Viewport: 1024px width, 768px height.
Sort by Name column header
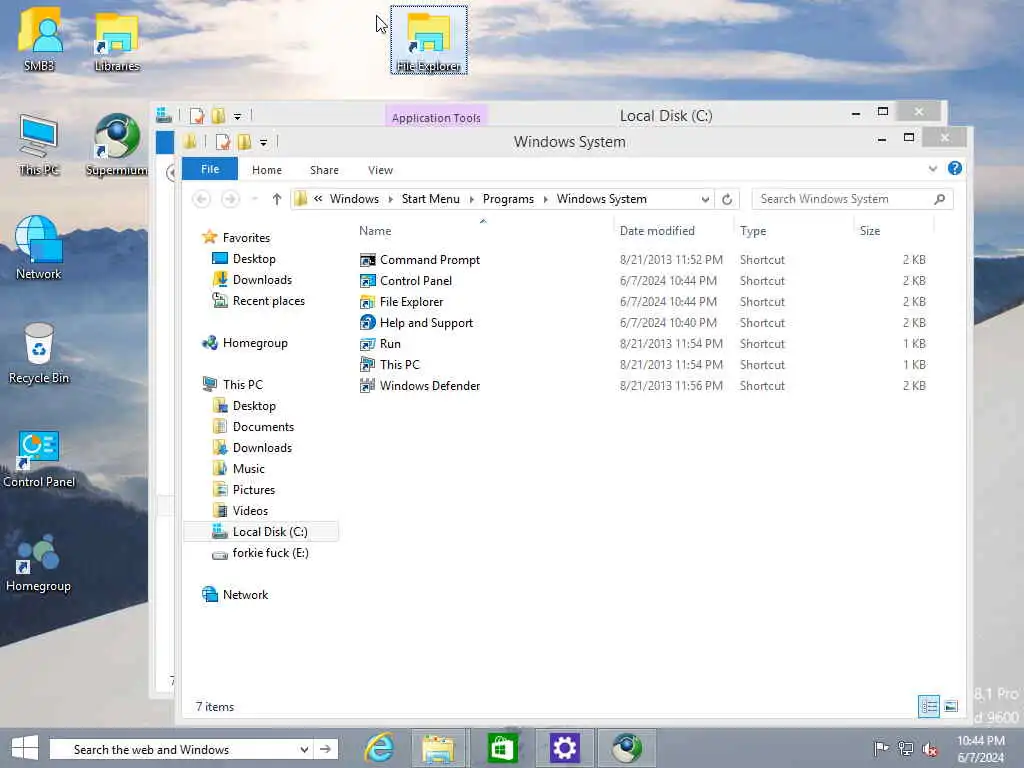click(x=375, y=231)
